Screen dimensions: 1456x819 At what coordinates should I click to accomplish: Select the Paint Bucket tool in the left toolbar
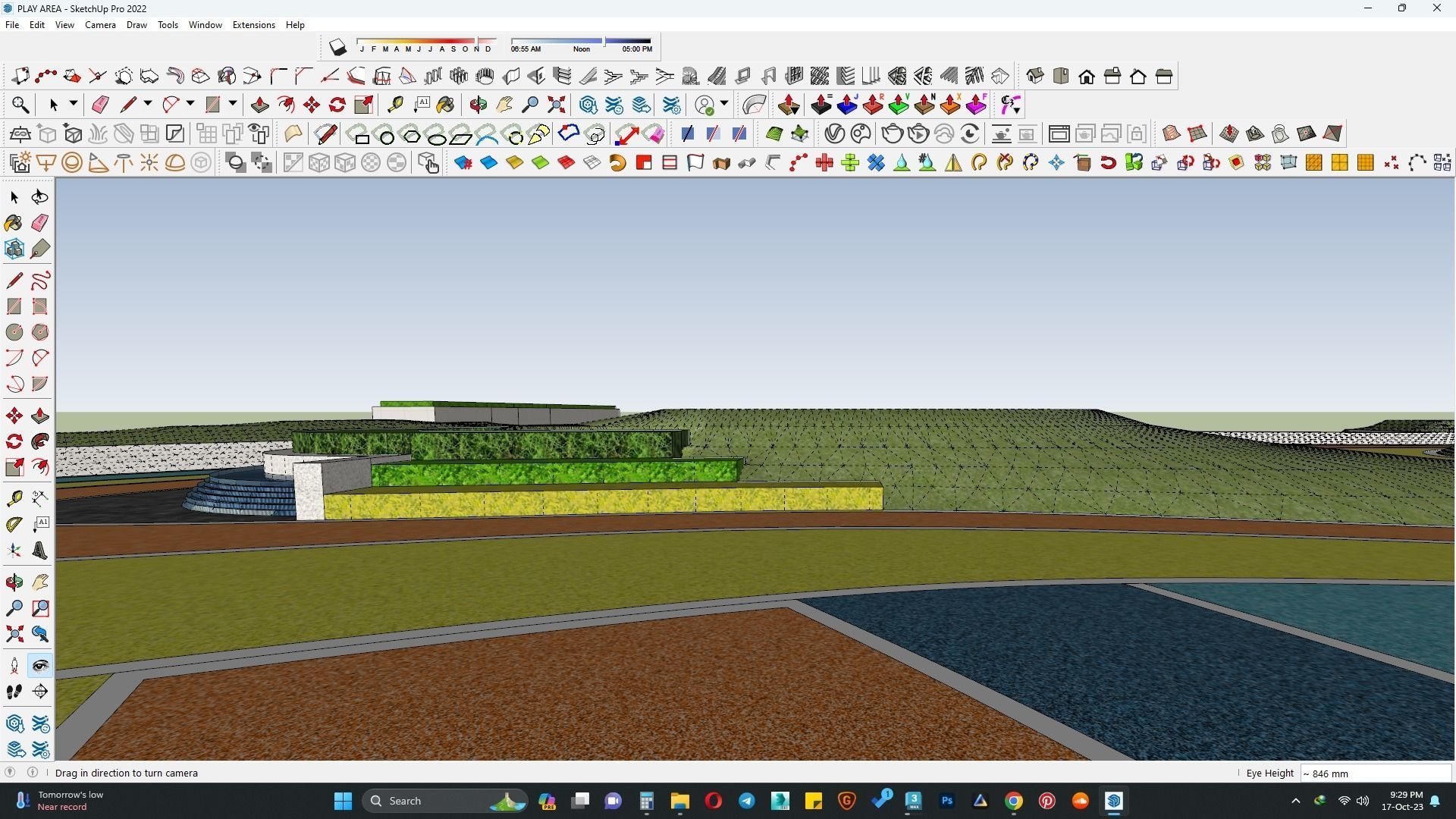click(14, 223)
